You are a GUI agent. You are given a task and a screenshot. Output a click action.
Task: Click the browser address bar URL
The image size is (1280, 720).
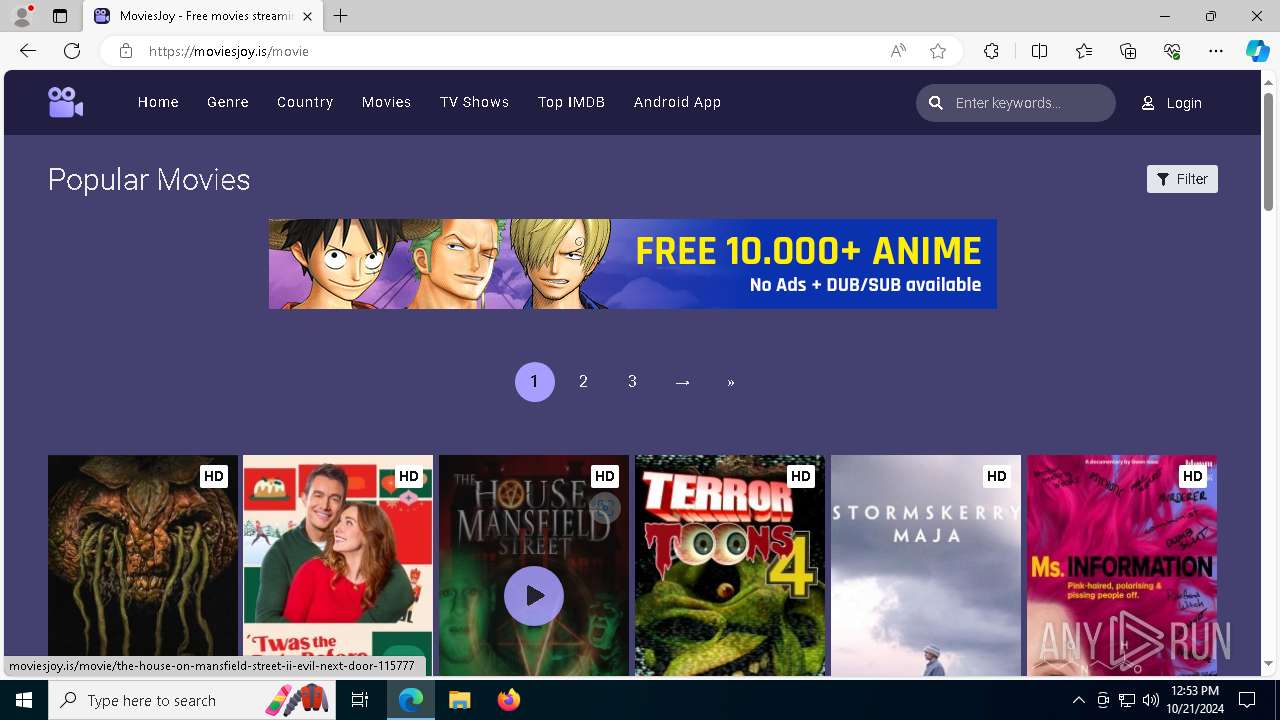point(228,51)
